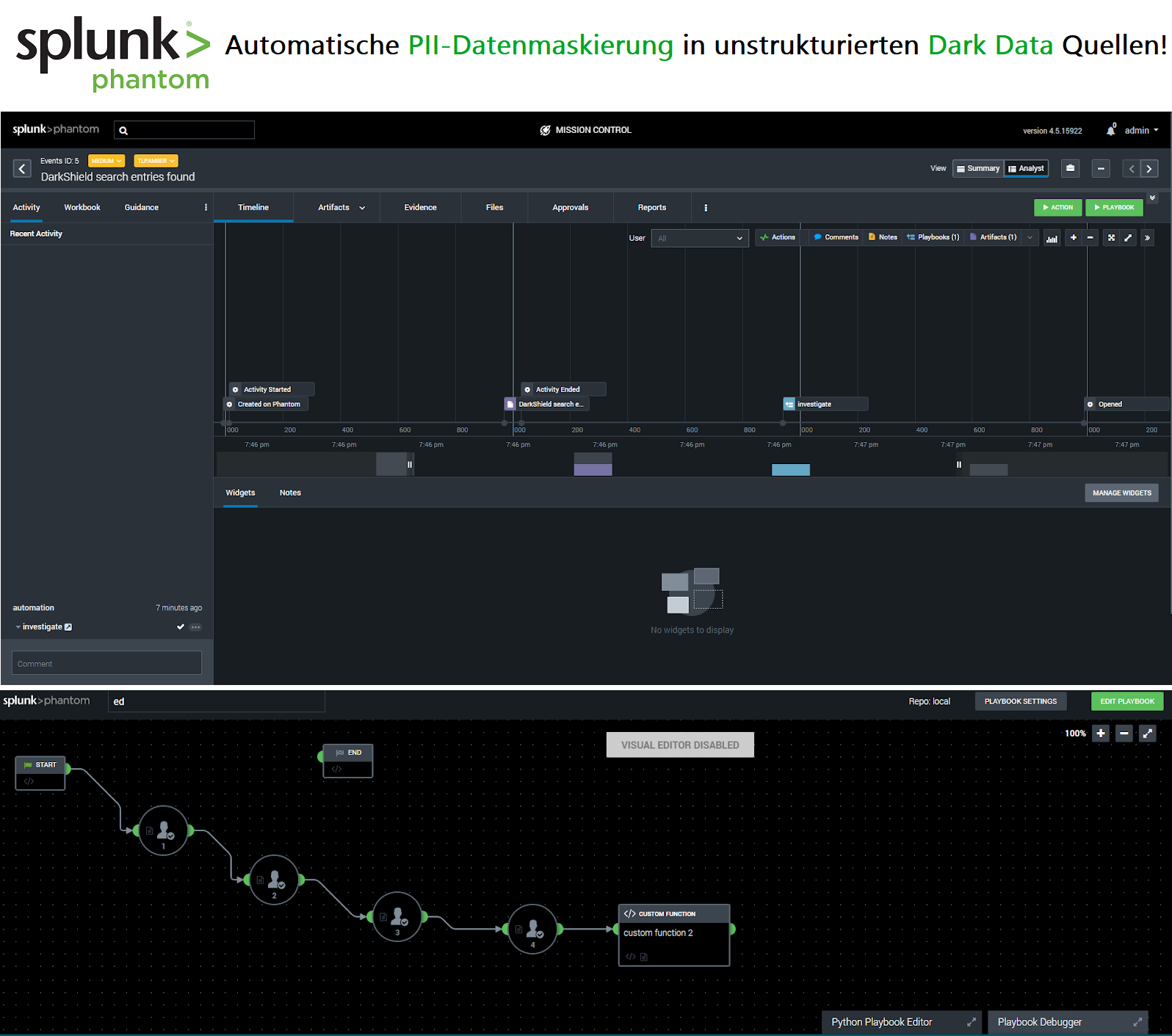Click PLAYBOOK SETTINGS button
1172x1036 pixels.
click(1021, 701)
